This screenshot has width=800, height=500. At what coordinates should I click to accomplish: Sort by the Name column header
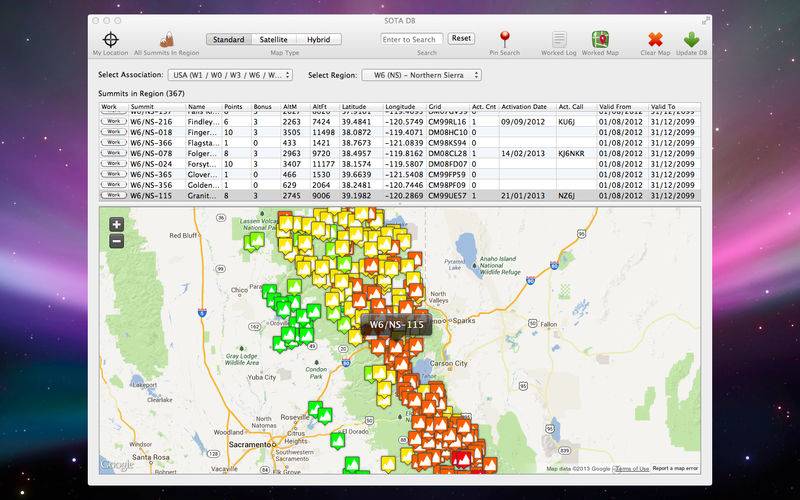(x=204, y=107)
